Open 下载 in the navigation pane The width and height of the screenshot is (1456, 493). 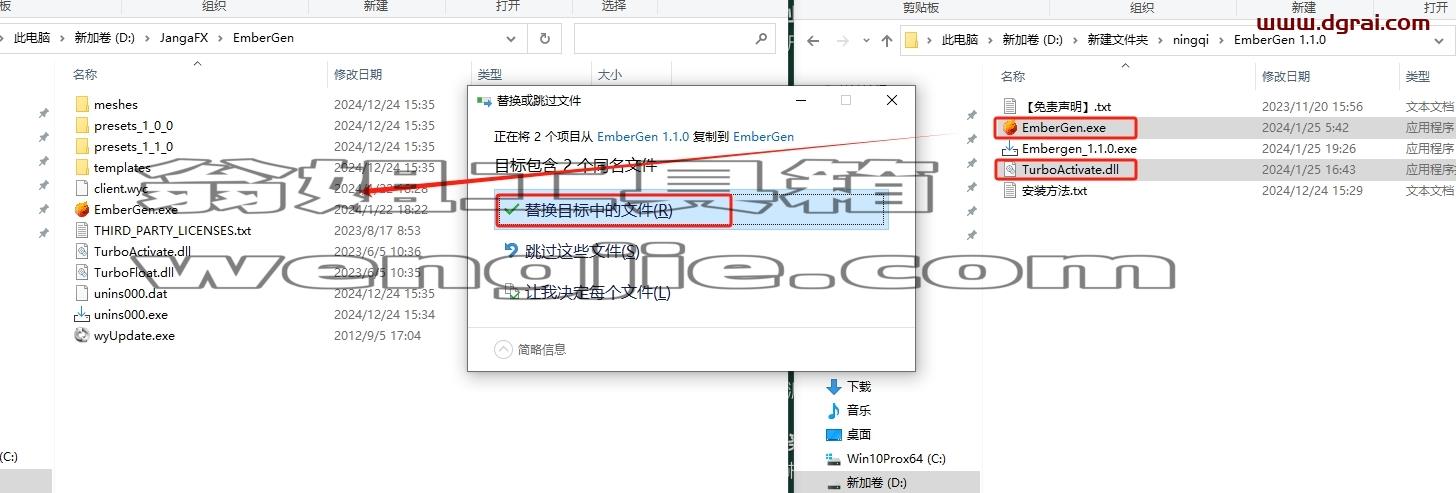[x=859, y=386]
